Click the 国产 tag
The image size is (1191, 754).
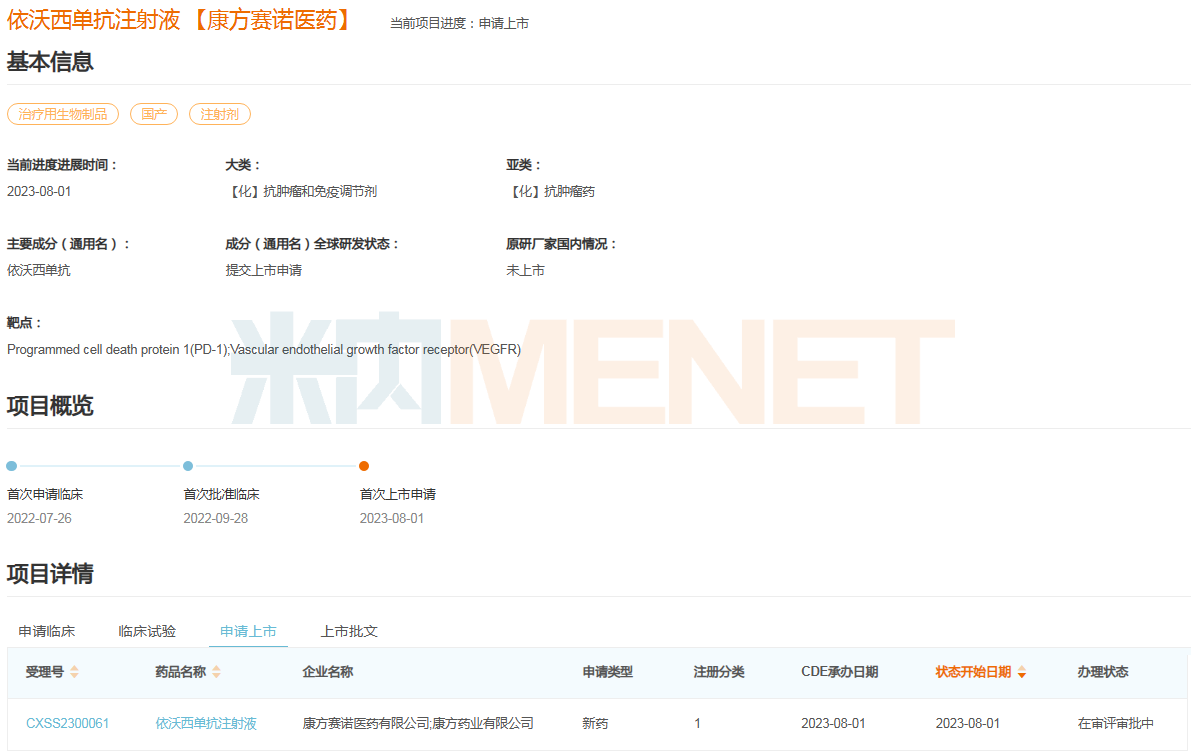(x=154, y=114)
